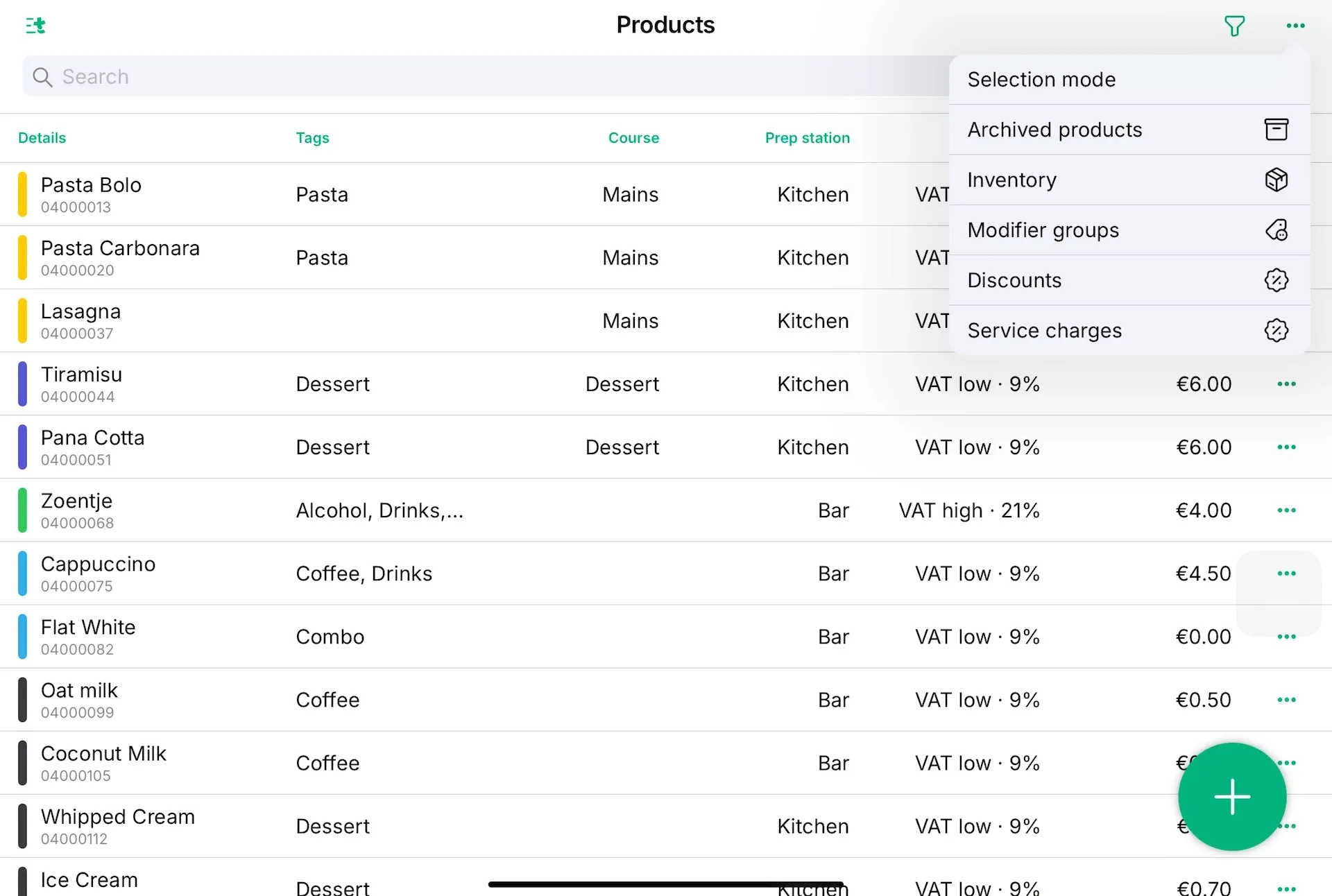1332x896 pixels.
Task: Open more options for Tiramisu row
Action: pyautogui.click(x=1286, y=384)
